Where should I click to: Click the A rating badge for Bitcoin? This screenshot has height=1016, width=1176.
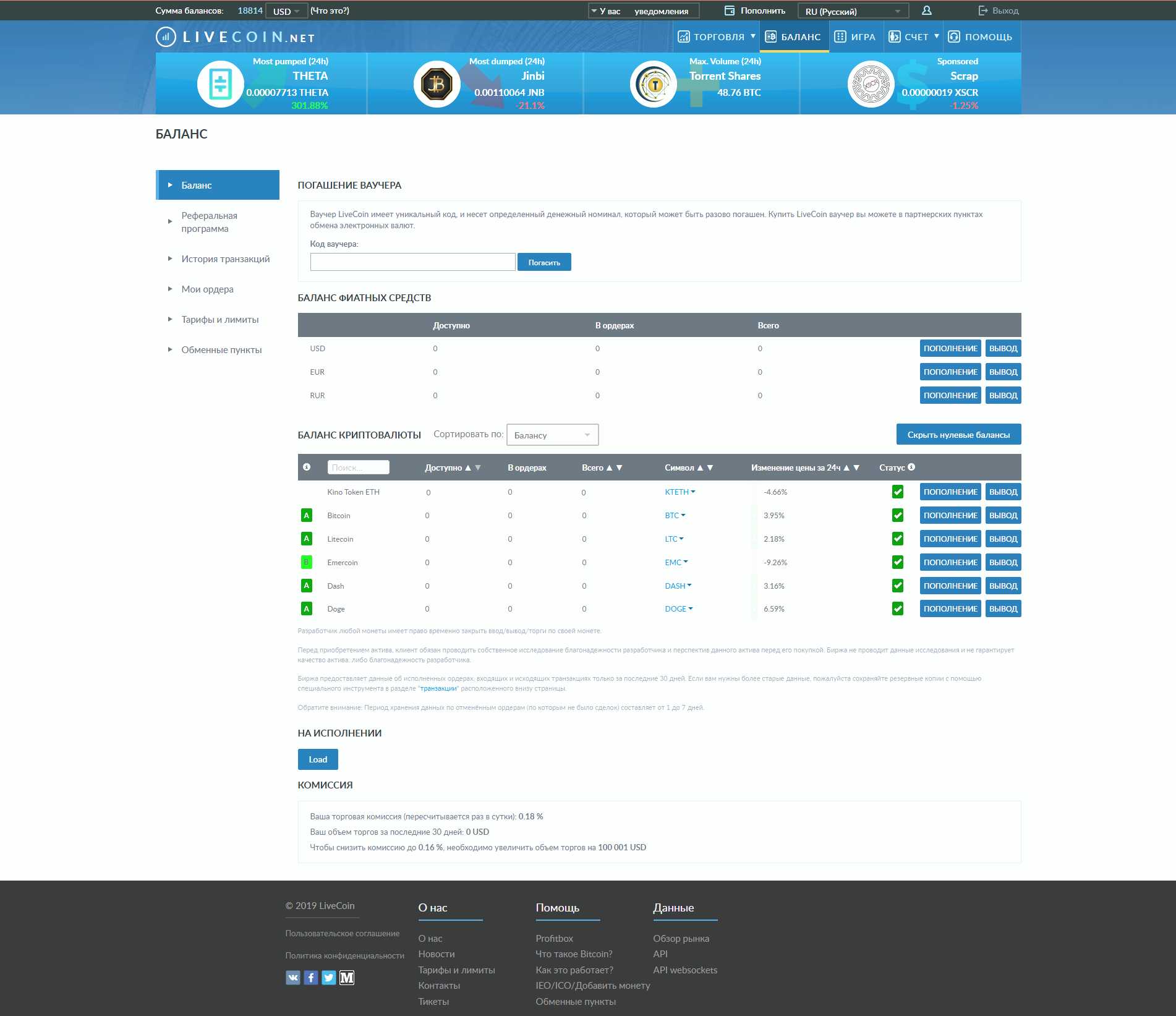[x=306, y=515]
